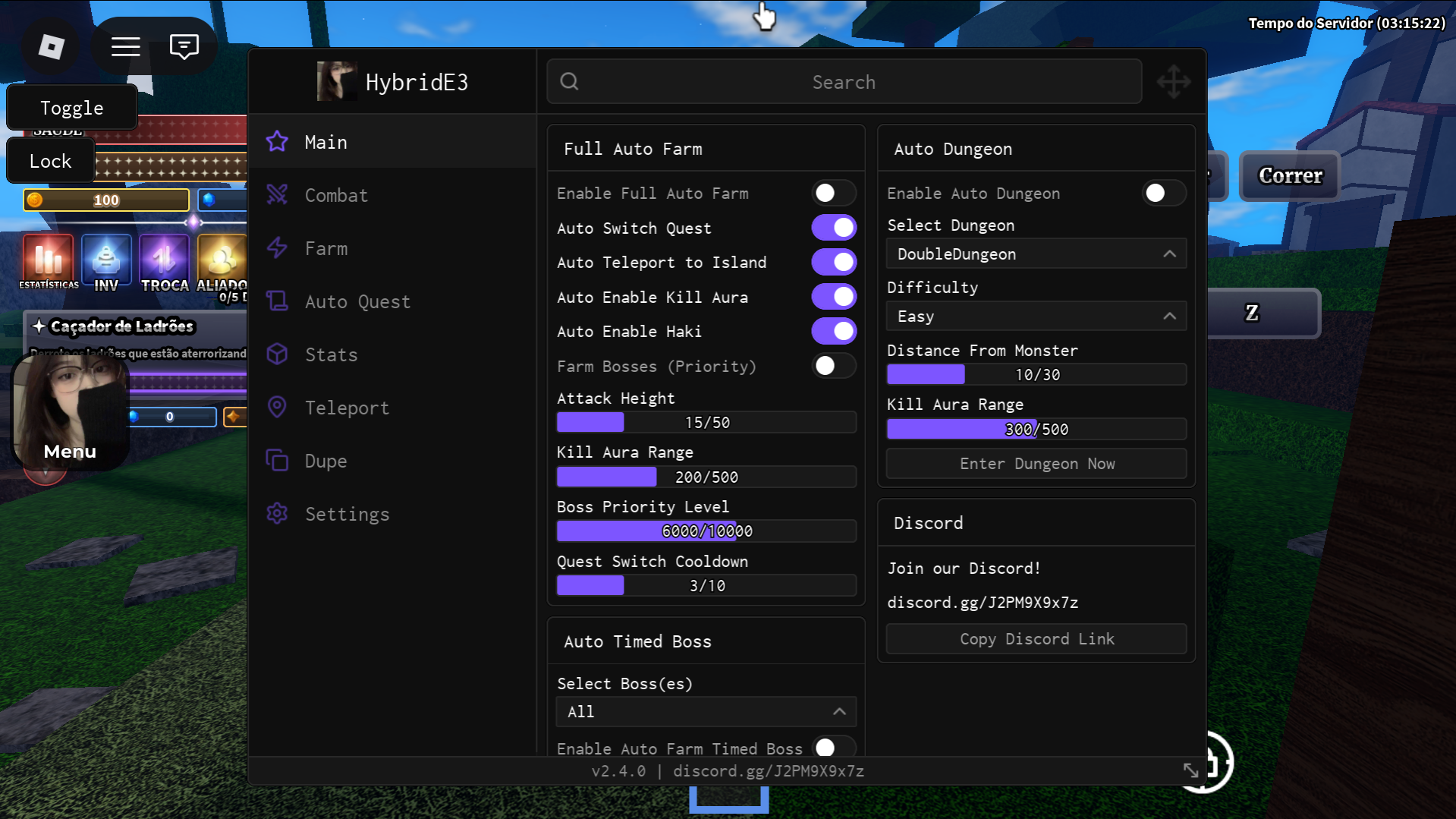Switch to the Combat tab

(336, 196)
